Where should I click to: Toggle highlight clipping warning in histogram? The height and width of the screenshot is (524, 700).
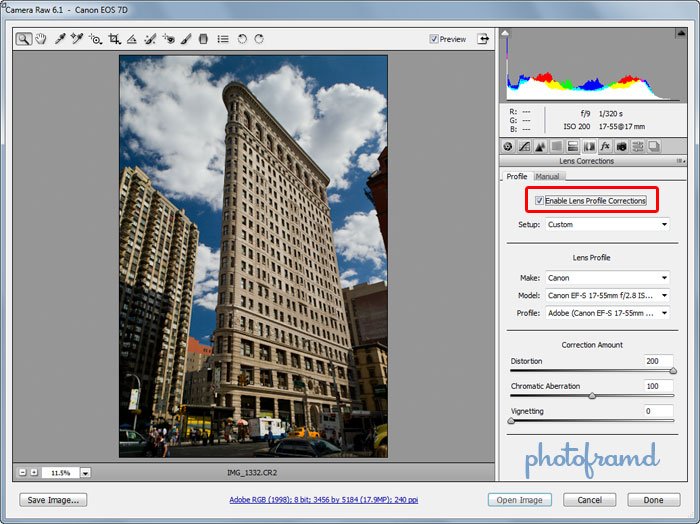(681, 33)
